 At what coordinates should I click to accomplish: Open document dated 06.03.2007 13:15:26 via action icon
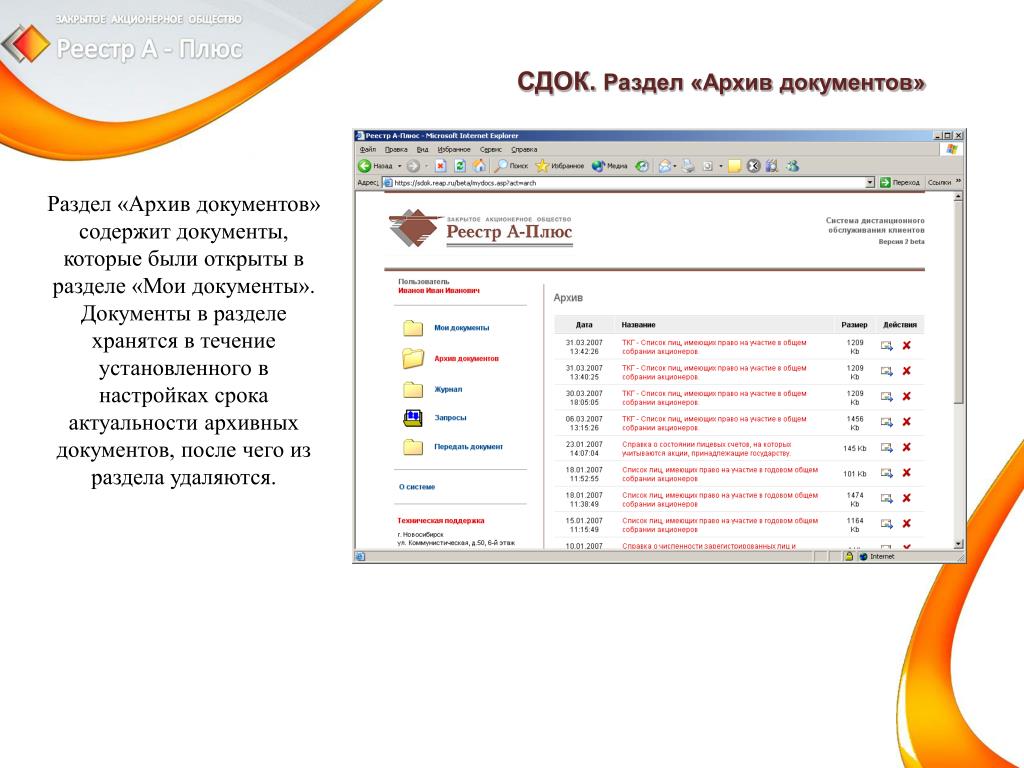(886, 422)
